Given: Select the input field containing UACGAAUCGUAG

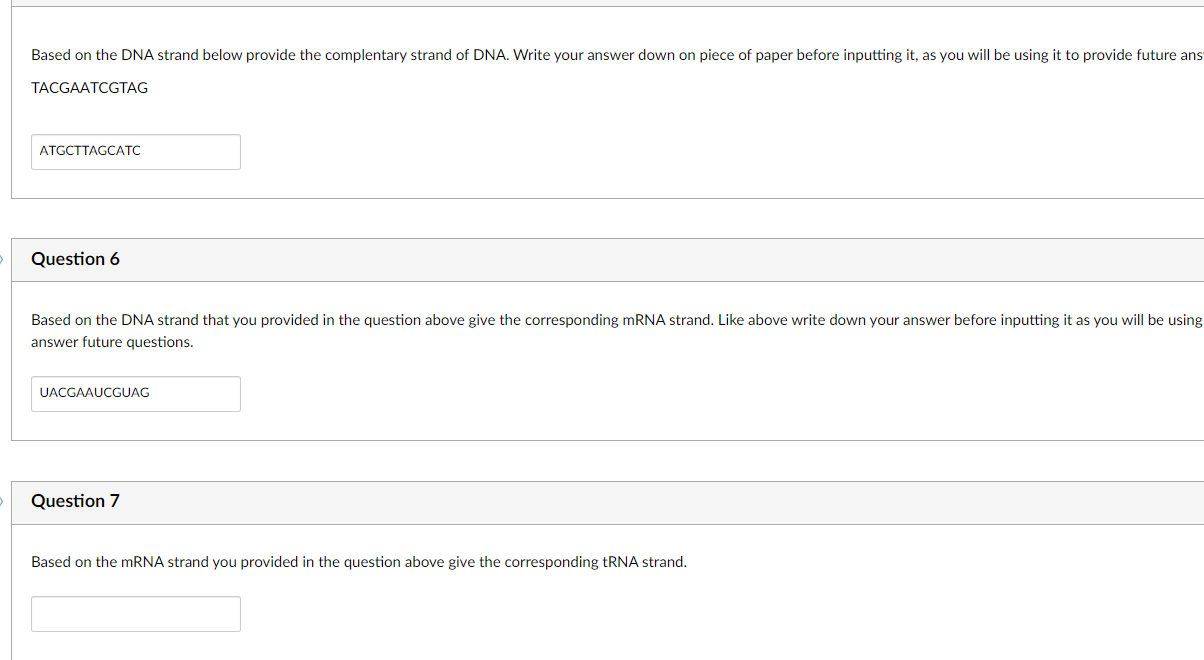Looking at the screenshot, I should 135,393.
